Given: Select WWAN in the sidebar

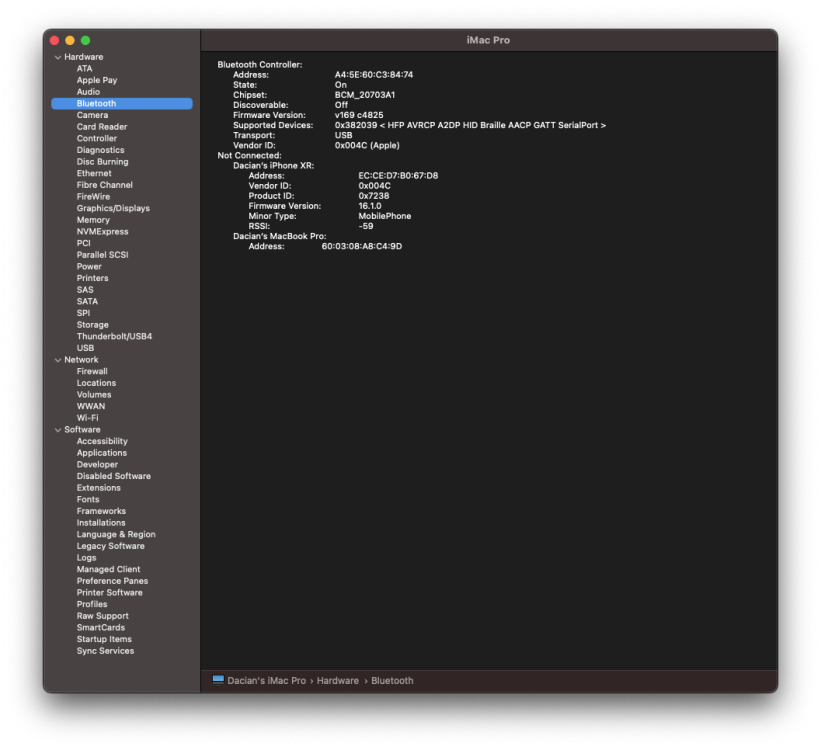Looking at the screenshot, I should click(x=91, y=406).
